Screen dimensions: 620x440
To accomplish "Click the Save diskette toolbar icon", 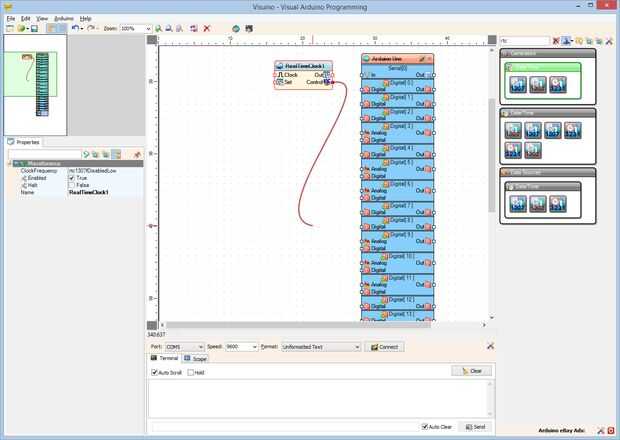I will click(34, 28).
